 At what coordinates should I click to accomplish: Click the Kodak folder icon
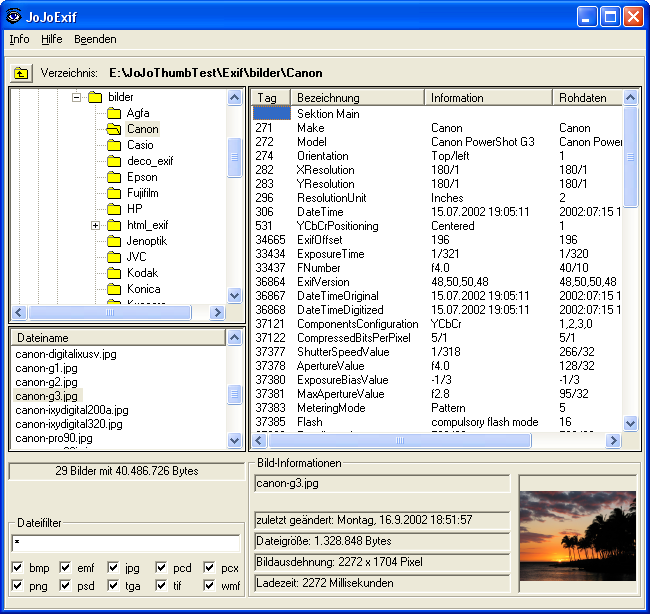coord(114,273)
